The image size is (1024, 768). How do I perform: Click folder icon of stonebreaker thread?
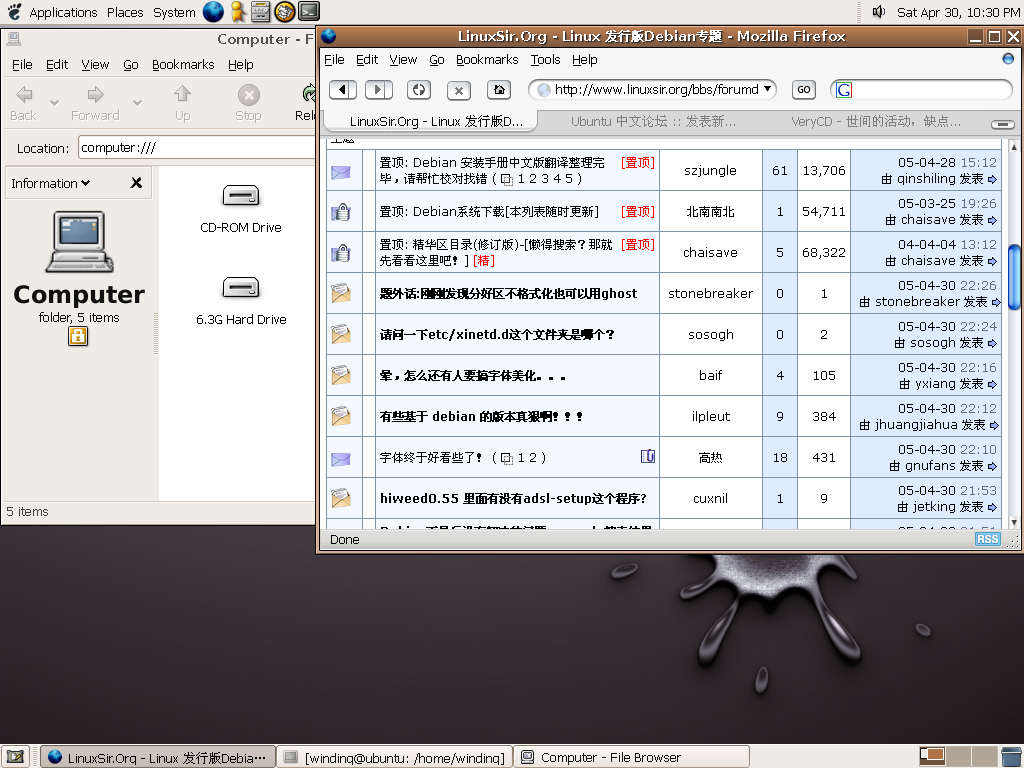(x=341, y=293)
